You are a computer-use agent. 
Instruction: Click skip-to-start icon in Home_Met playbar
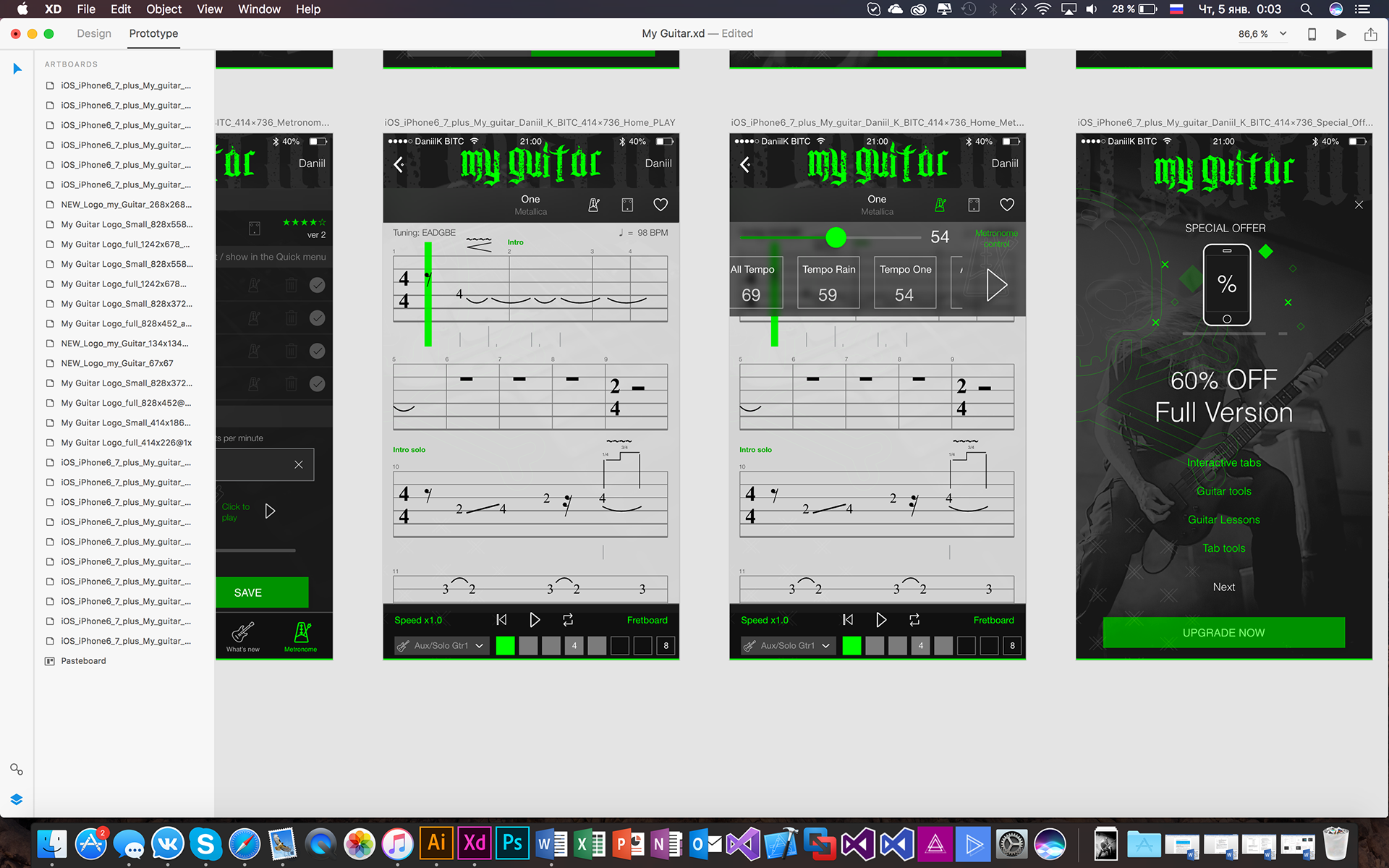848,620
